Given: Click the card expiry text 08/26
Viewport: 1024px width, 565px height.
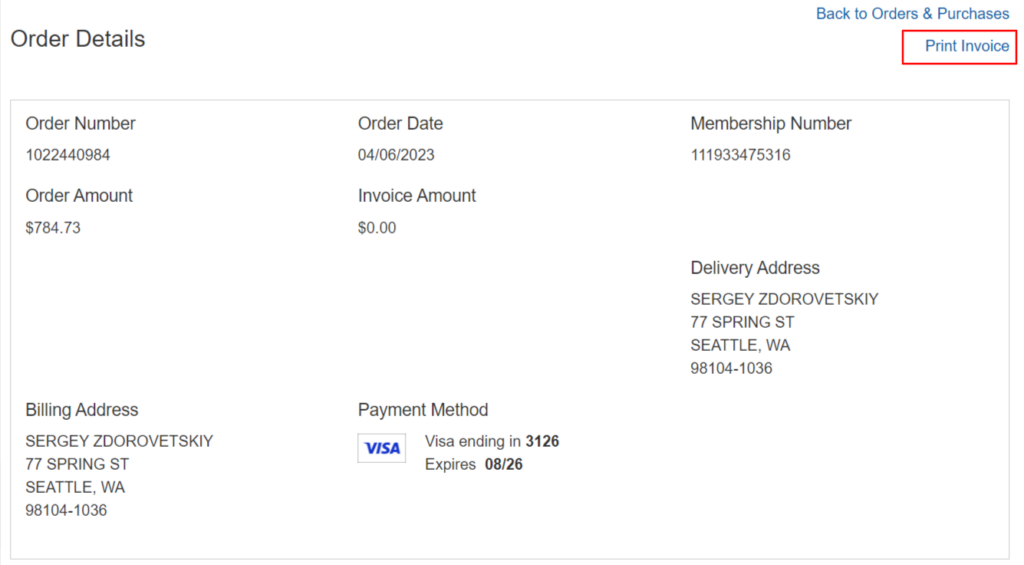Looking at the screenshot, I should 504,464.
